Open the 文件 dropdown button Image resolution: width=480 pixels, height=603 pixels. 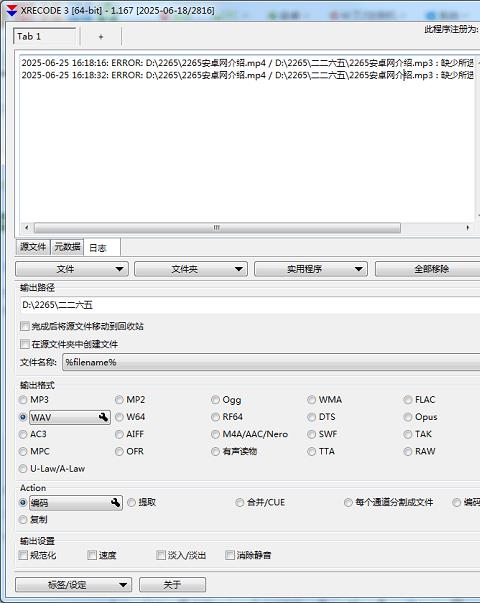click(x=72, y=269)
